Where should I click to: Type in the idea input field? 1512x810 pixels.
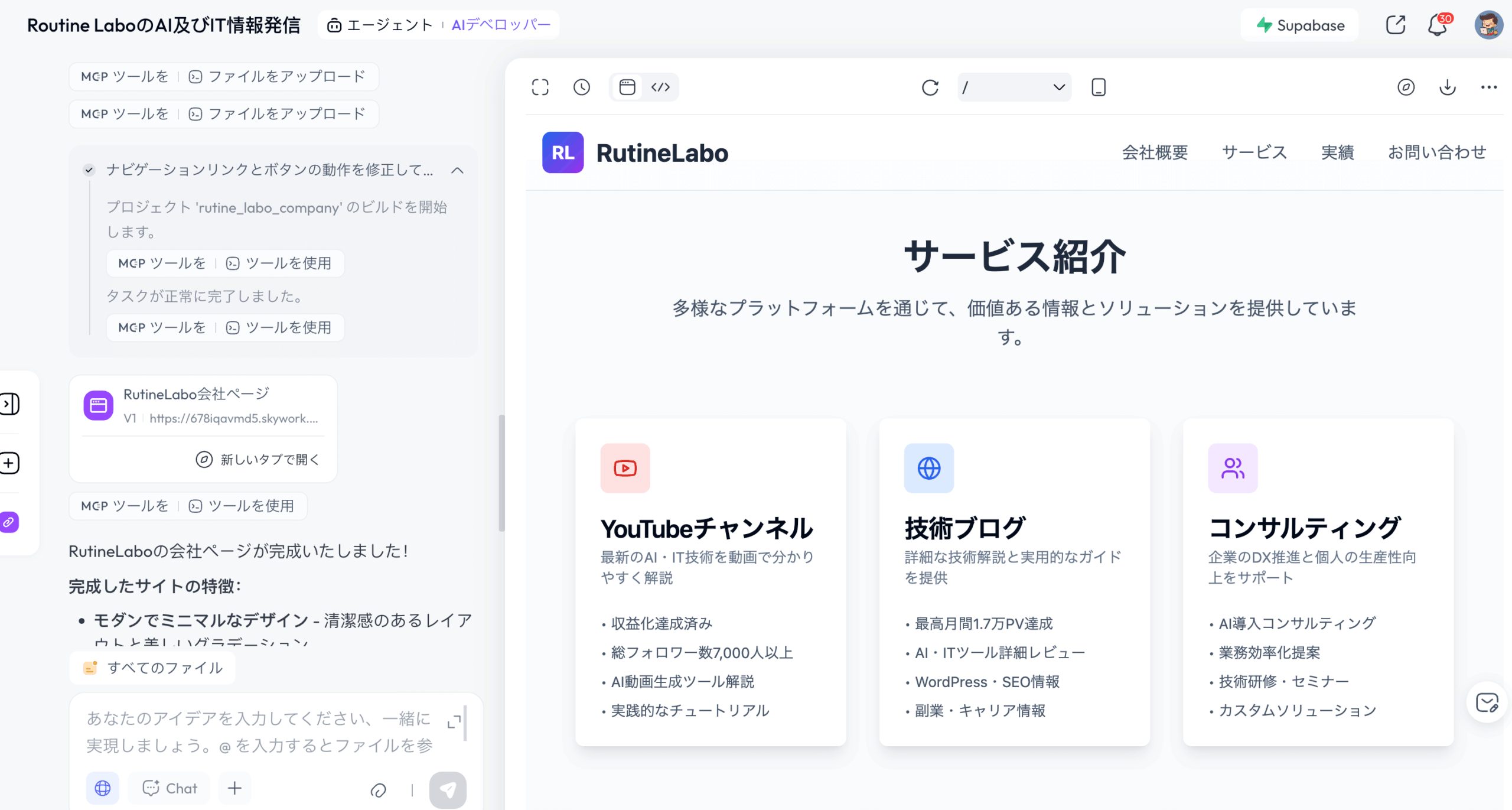click(260, 733)
